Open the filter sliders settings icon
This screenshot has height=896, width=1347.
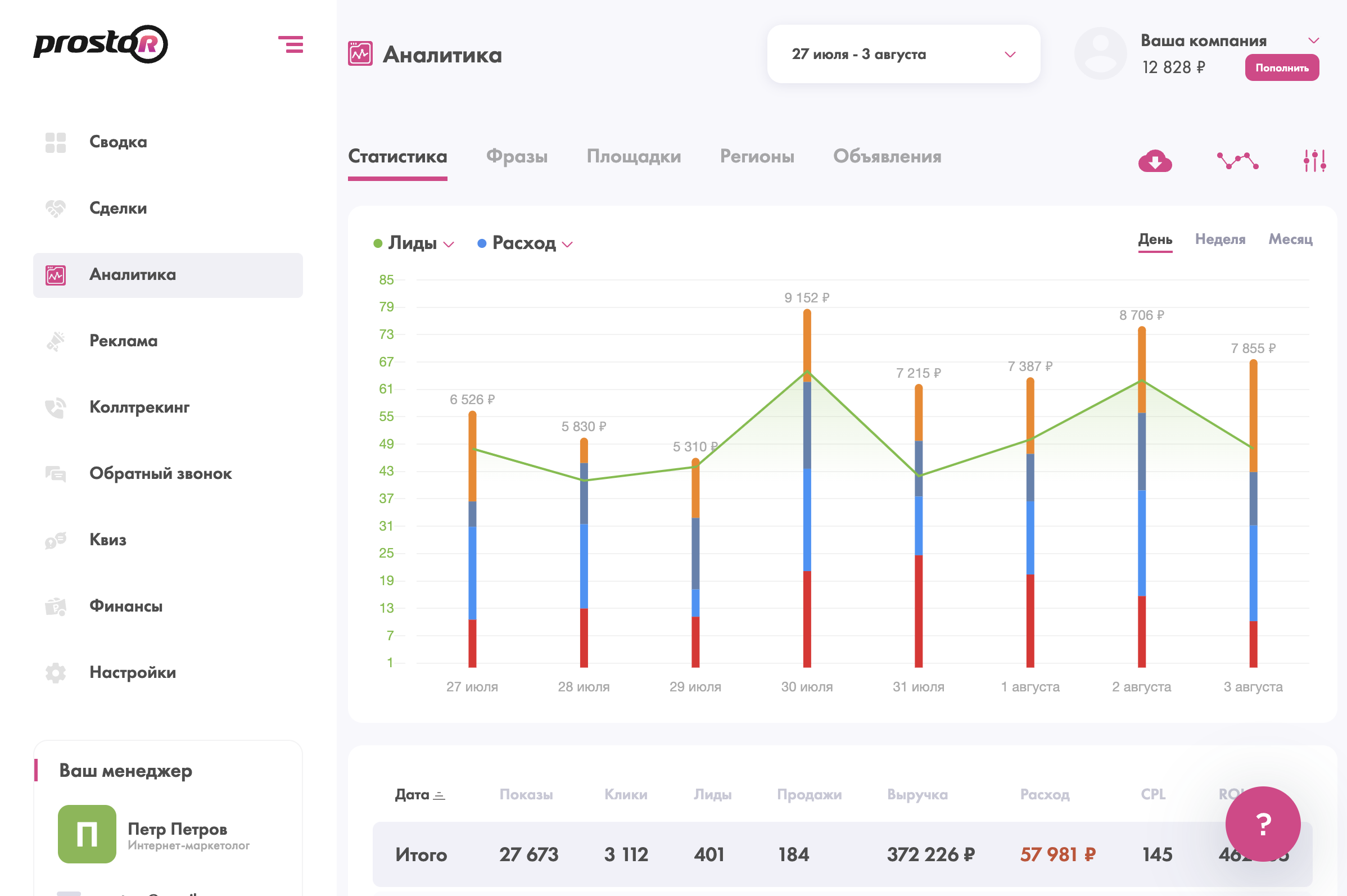(1314, 161)
